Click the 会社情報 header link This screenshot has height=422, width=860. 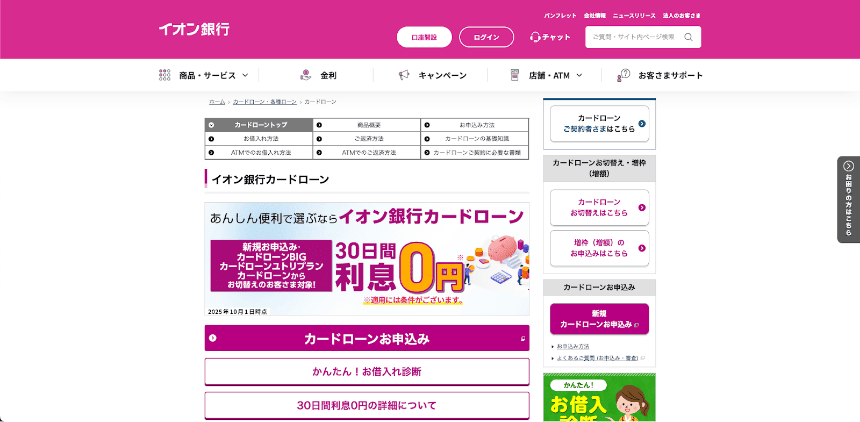595,16
